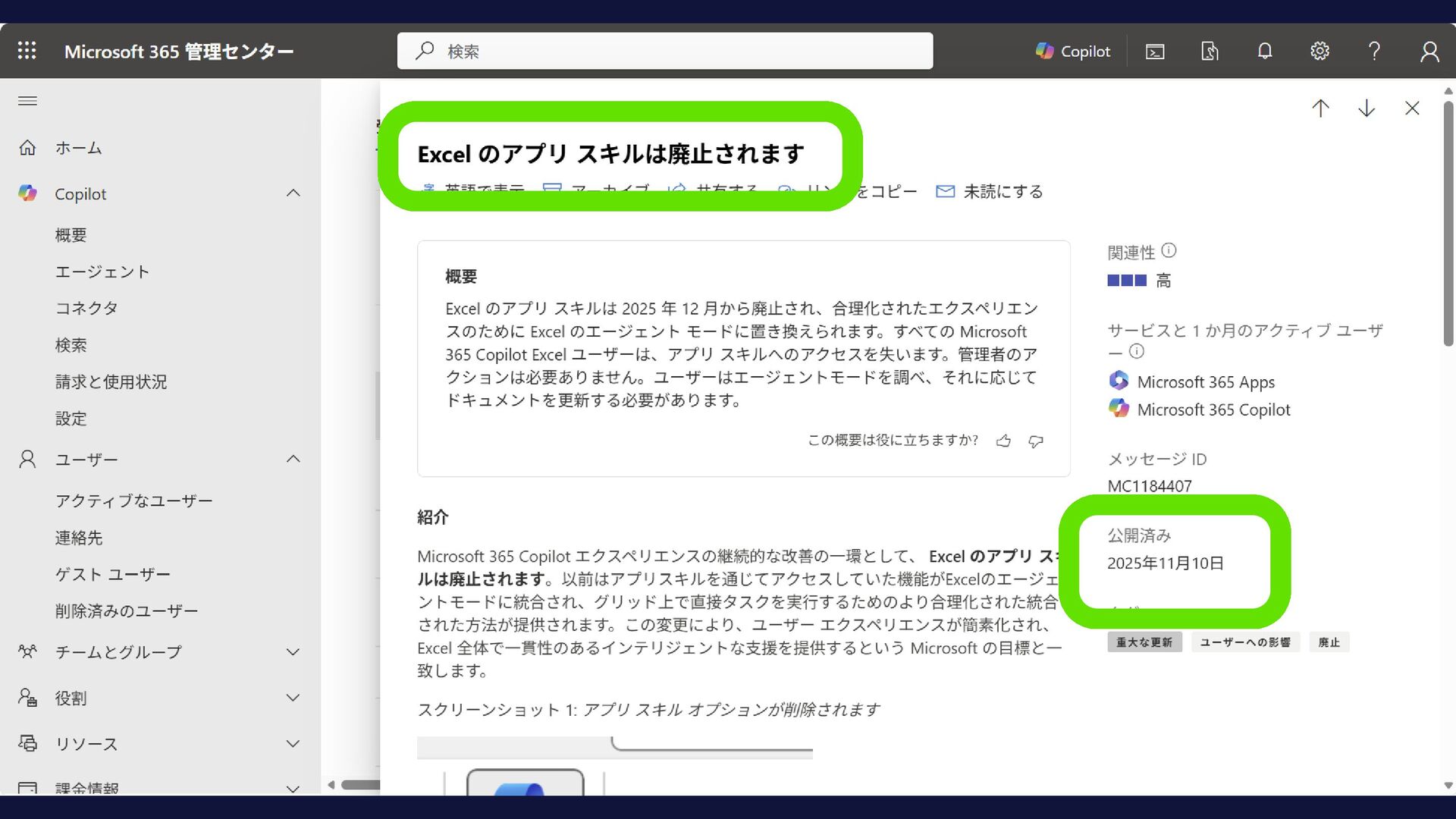The image size is (1456, 819).
Task: Open 請求と使用状況 under Copilot
Action: click(x=111, y=381)
